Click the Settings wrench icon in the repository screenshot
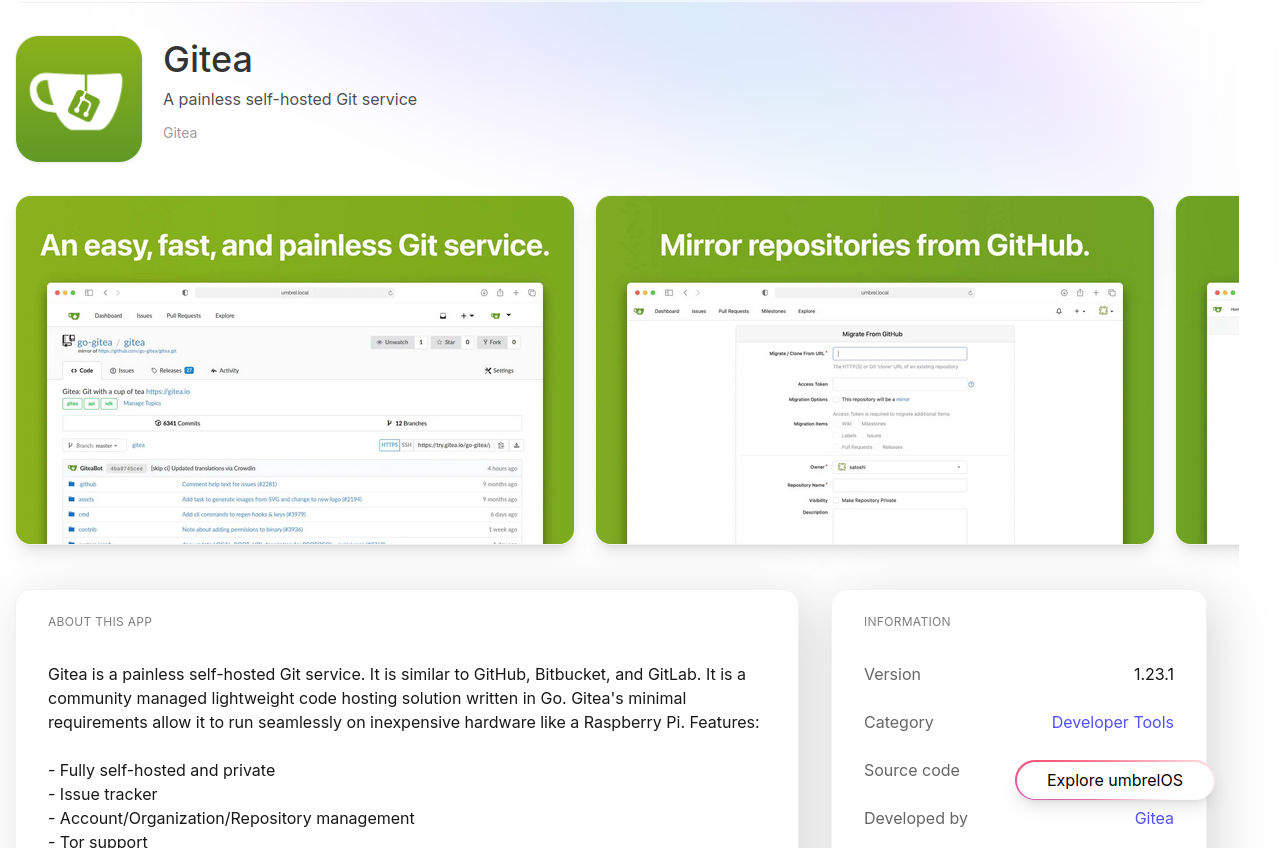1285x848 pixels. pyautogui.click(x=498, y=370)
